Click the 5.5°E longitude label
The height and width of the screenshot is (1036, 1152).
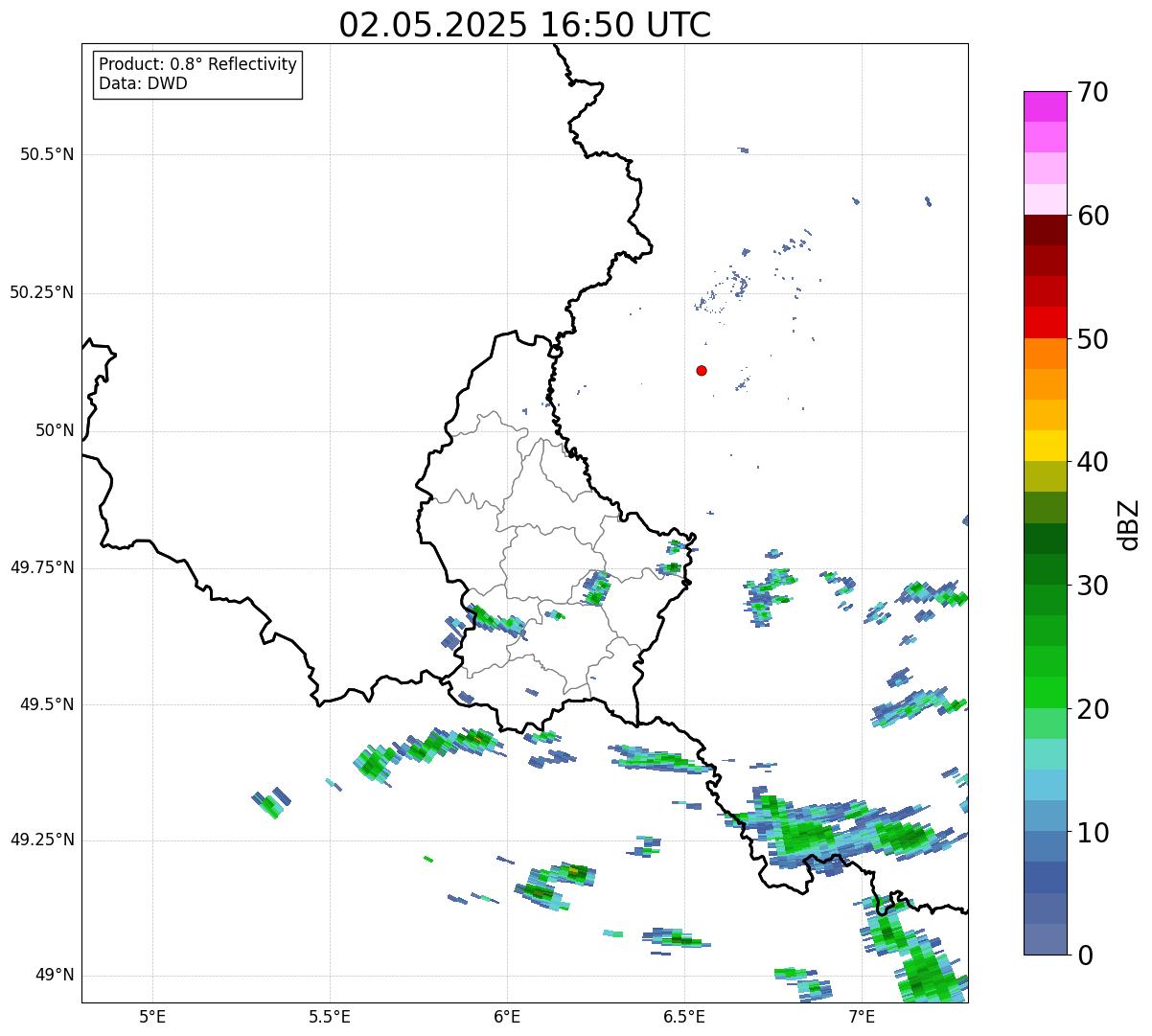point(330,1016)
